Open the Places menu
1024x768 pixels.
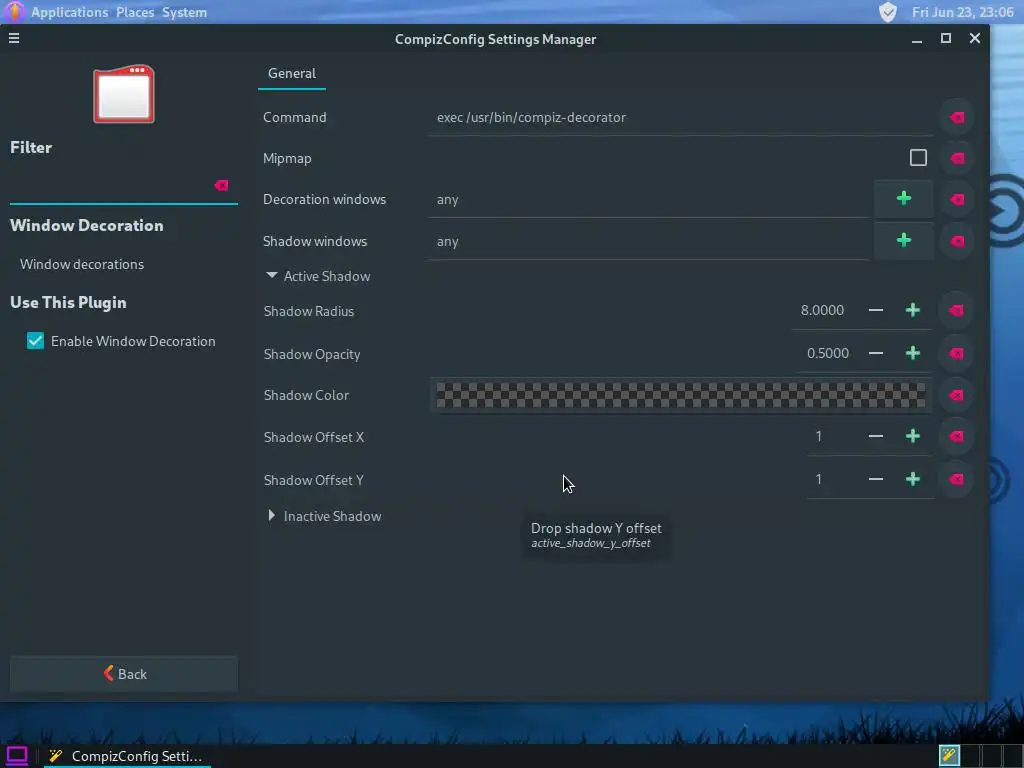tap(135, 12)
